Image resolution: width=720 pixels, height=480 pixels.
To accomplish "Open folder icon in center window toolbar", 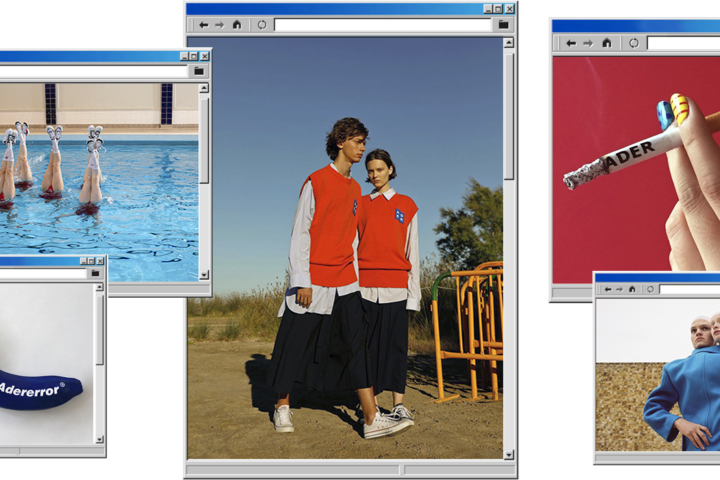I will [x=504, y=25].
